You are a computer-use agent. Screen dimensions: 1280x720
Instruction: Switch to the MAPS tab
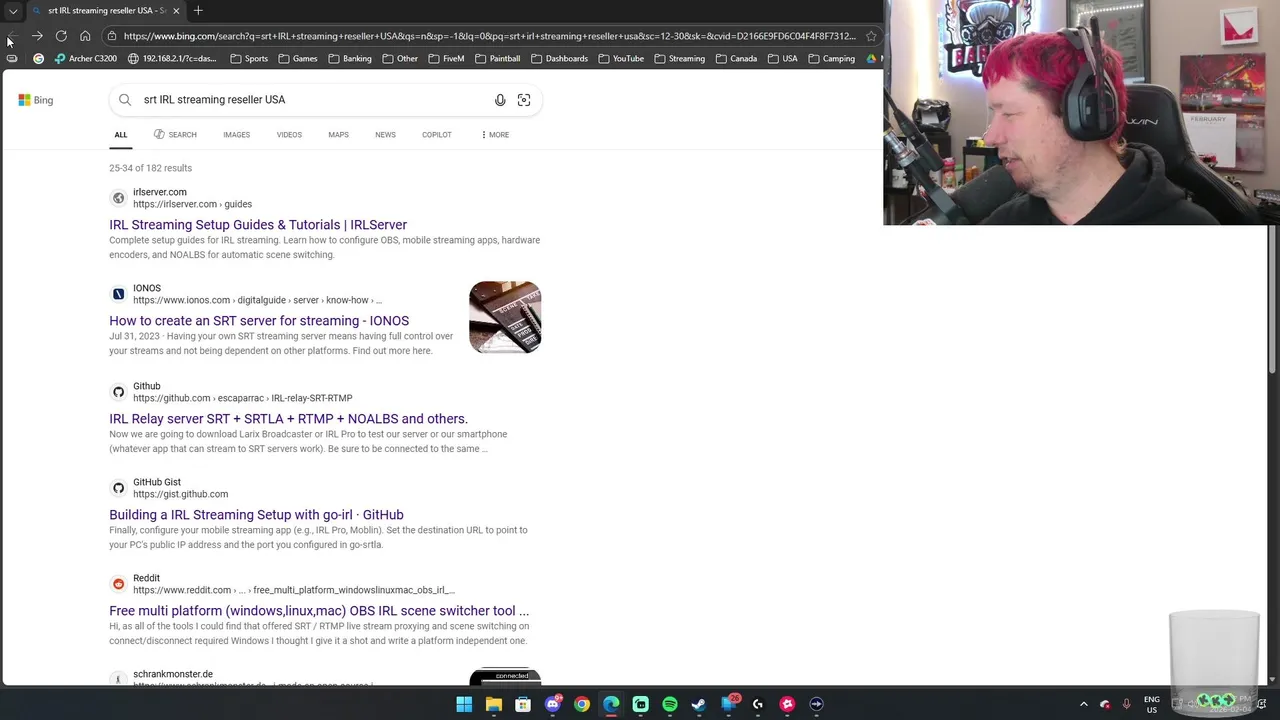pyautogui.click(x=338, y=135)
